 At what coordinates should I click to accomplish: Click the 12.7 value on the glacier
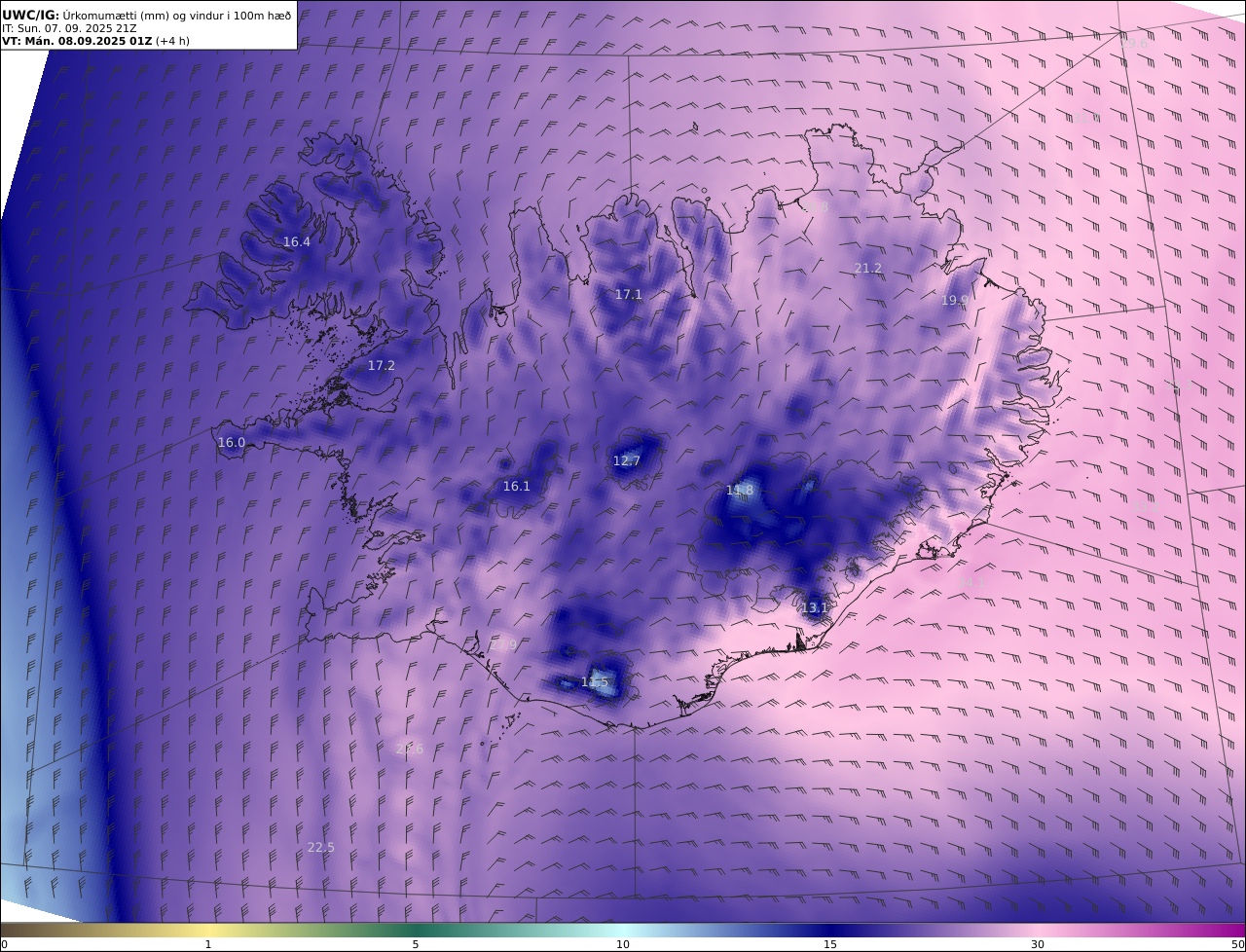tap(627, 460)
